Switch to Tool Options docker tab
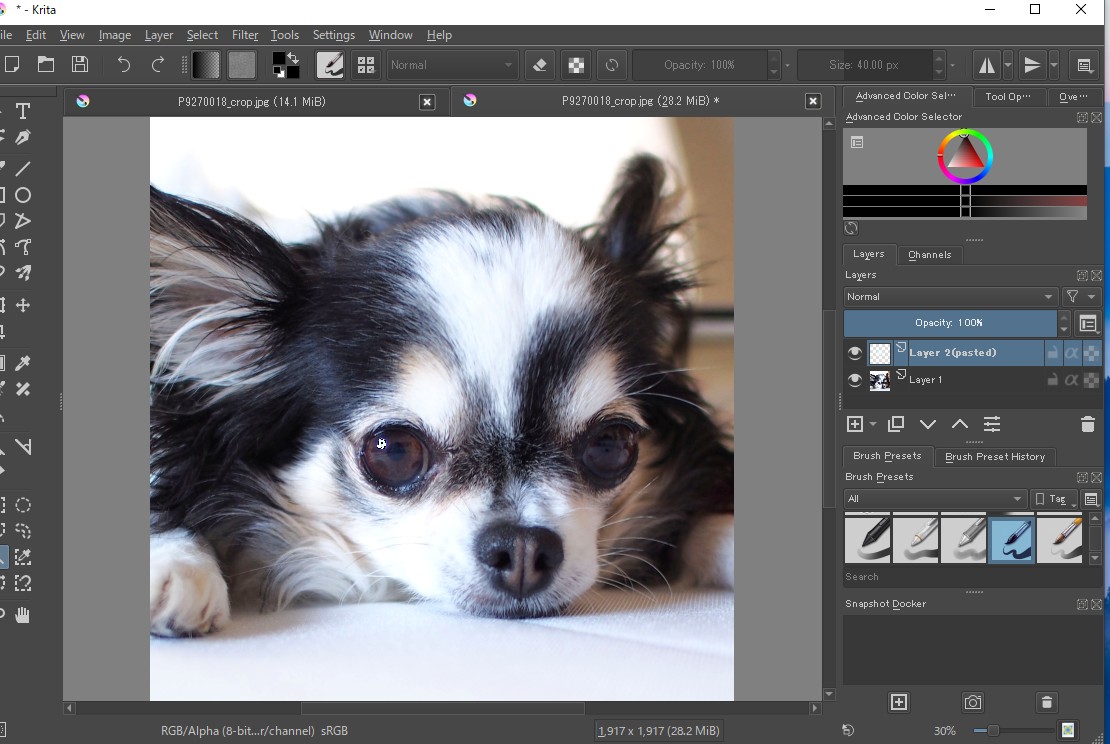This screenshot has height=744, width=1110. 1008,96
